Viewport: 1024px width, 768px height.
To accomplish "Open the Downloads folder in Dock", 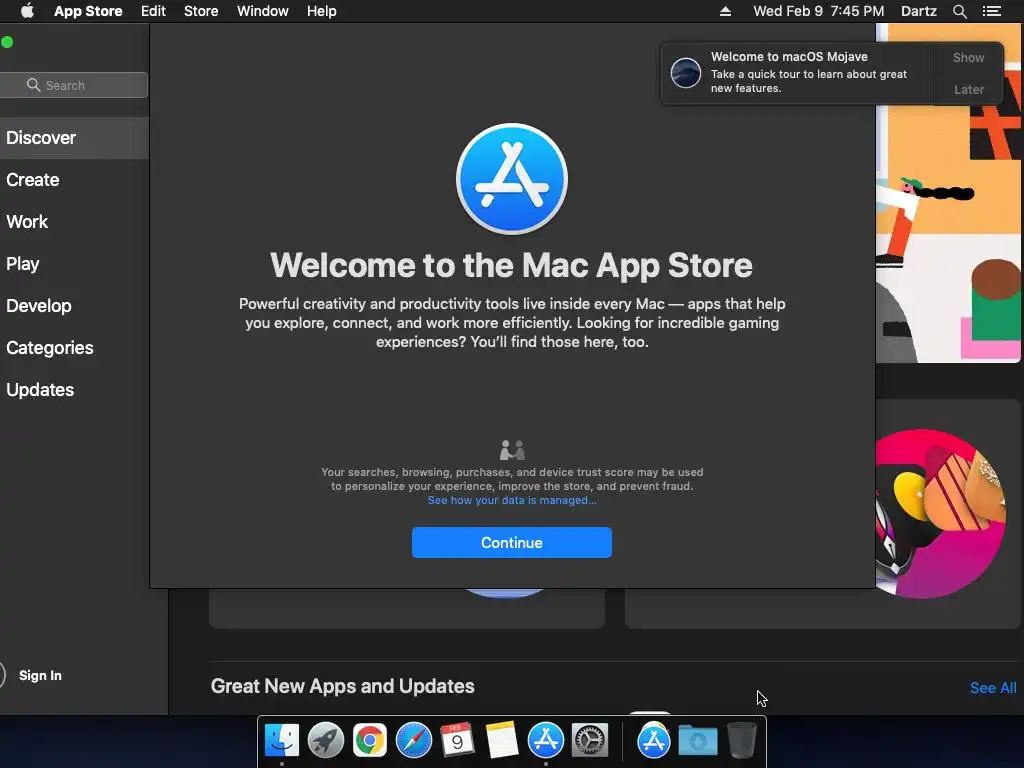I will tap(697, 740).
